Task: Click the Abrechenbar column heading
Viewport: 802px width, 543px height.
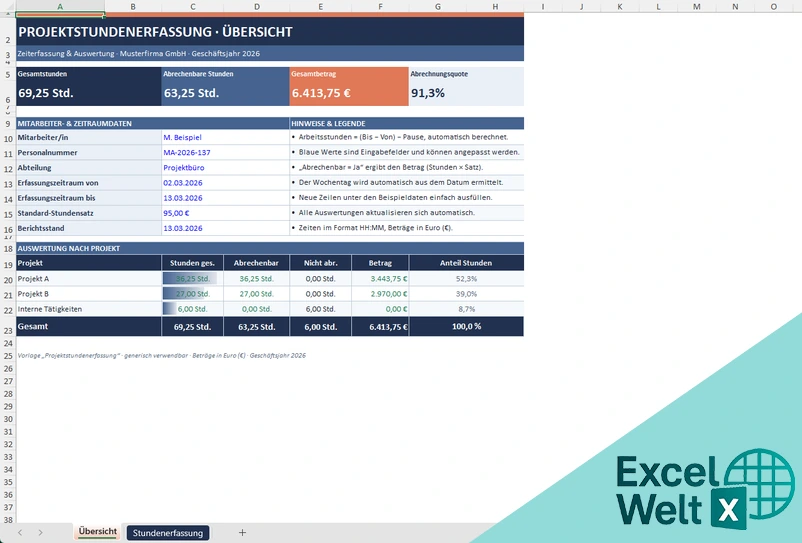Action: coord(256,263)
